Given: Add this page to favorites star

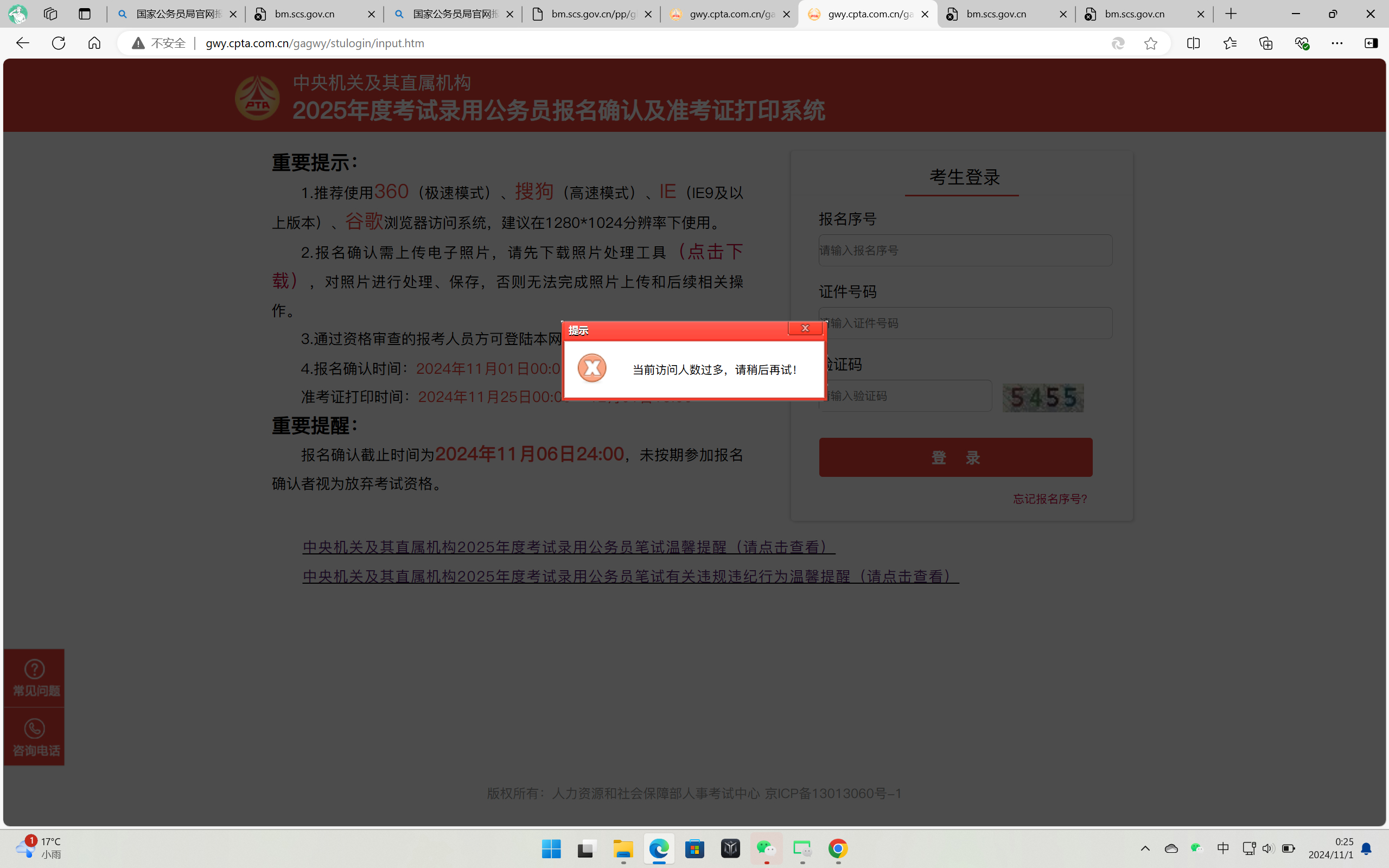Looking at the screenshot, I should coord(1151,43).
